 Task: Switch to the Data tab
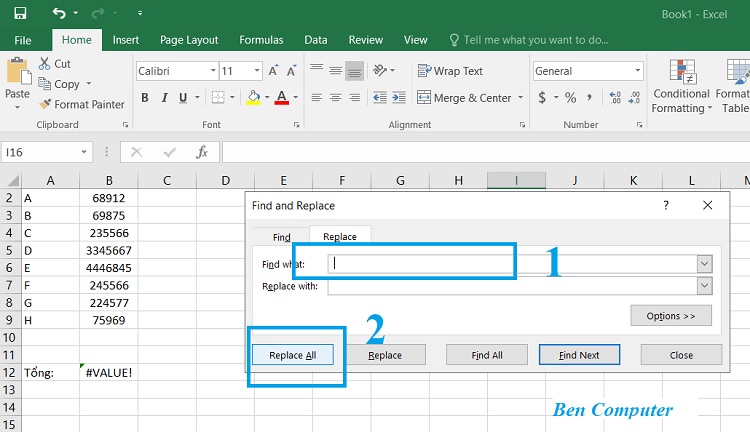pos(316,40)
